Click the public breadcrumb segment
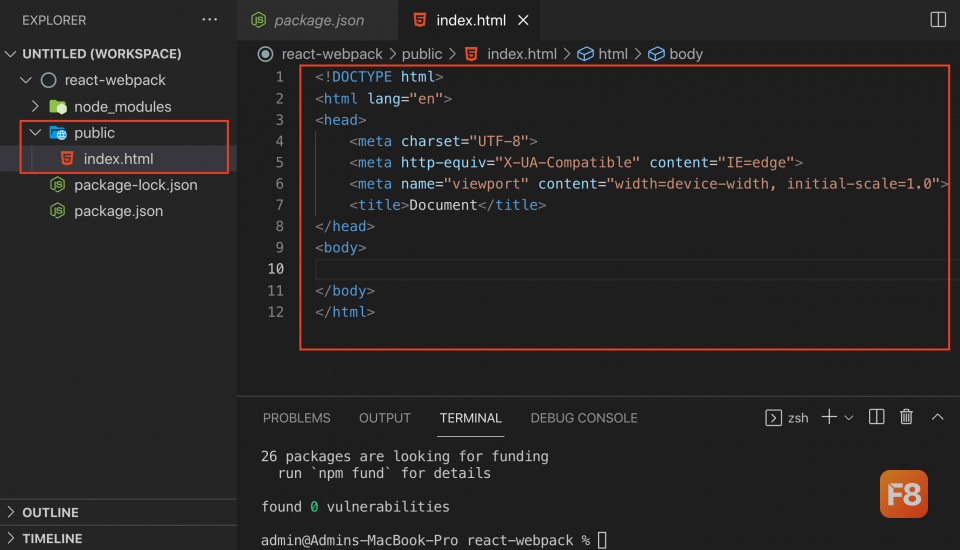Viewport: 960px width, 550px height. pyautogui.click(x=422, y=54)
